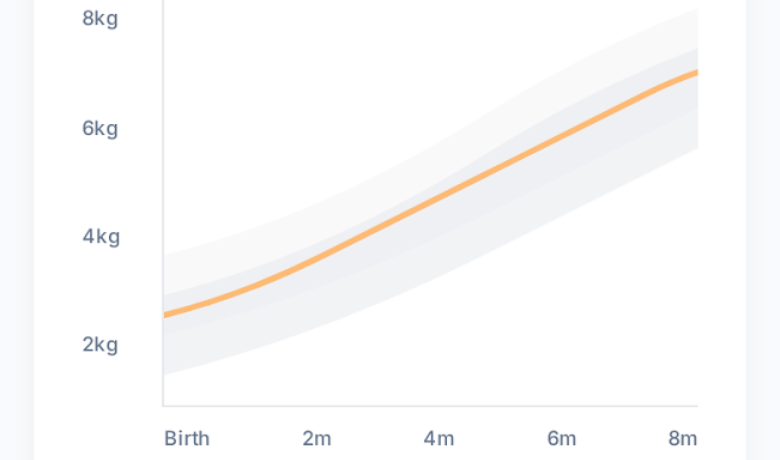
Task: Click empty chart area above the percentile bands
Action: (x=300, y=80)
